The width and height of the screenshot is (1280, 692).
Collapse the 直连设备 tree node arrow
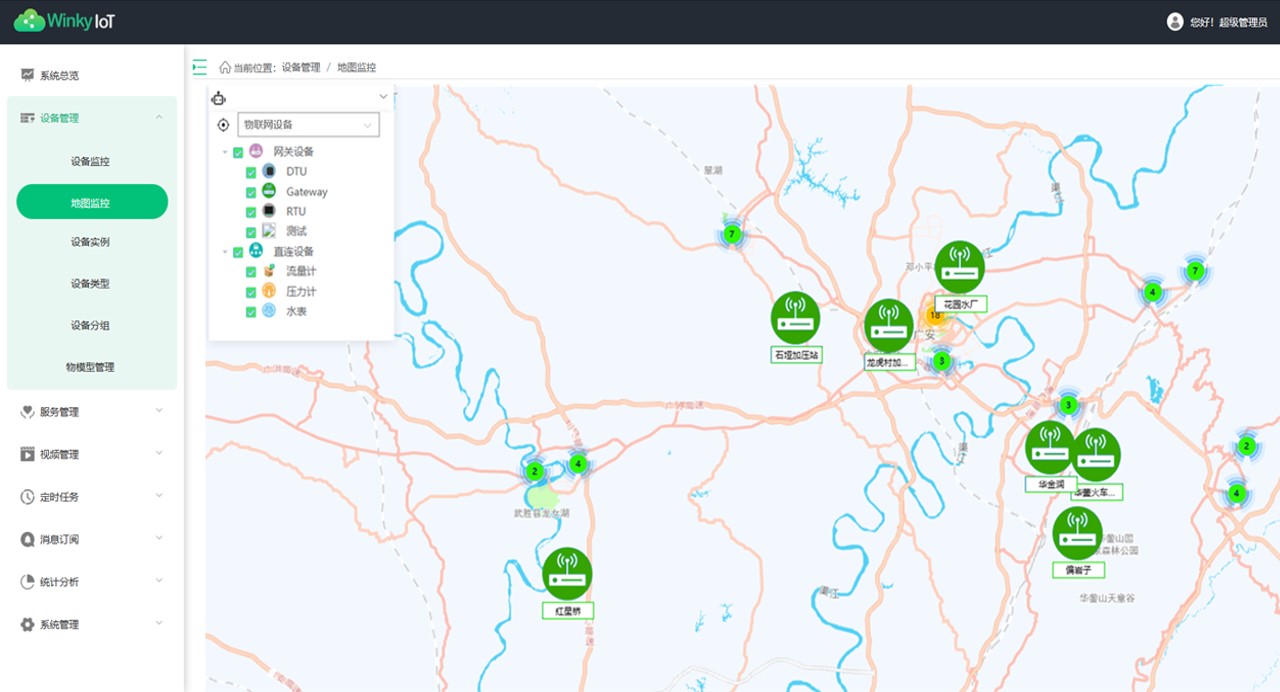click(225, 252)
